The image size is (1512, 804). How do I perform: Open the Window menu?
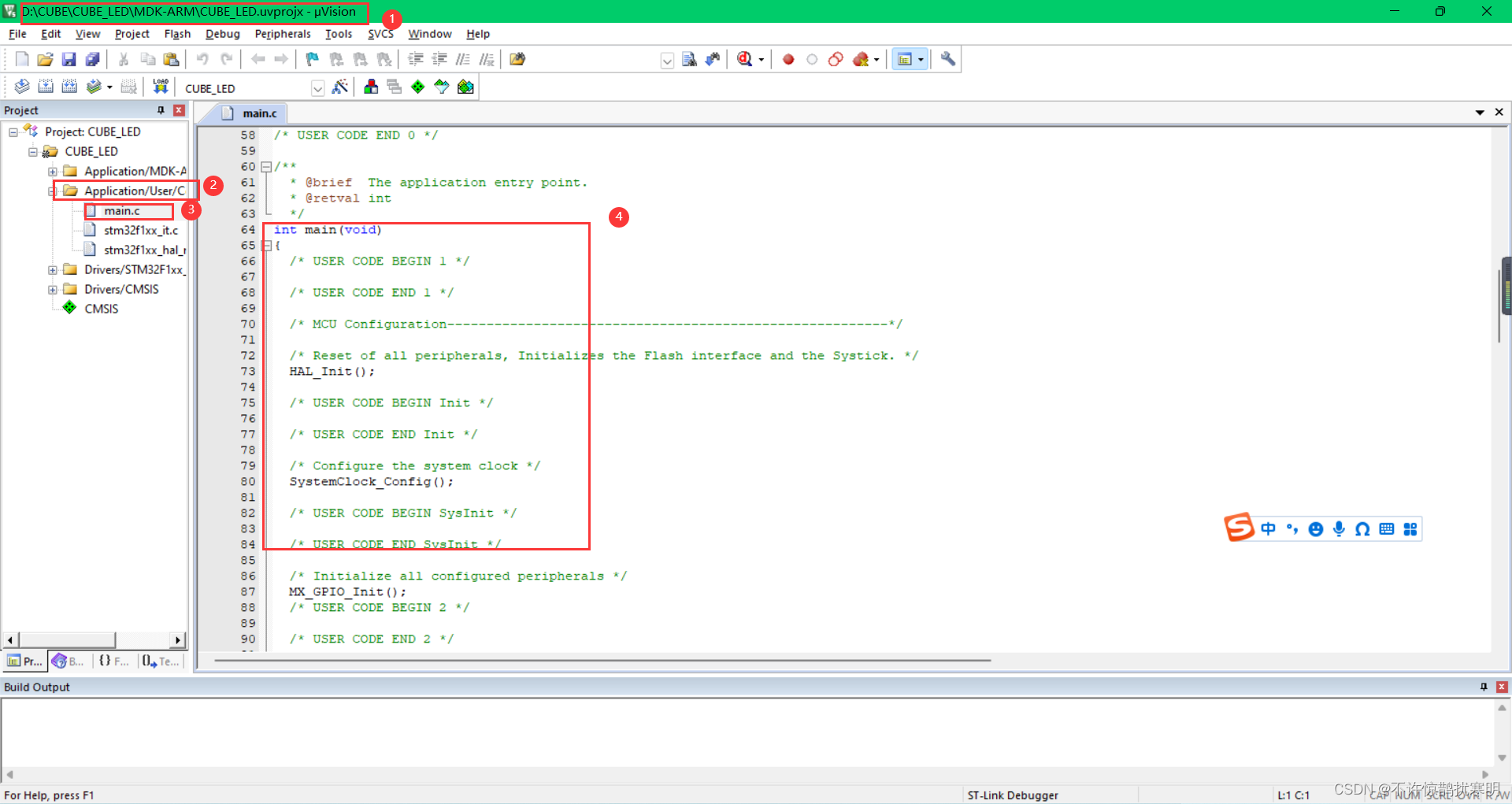[x=430, y=34]
